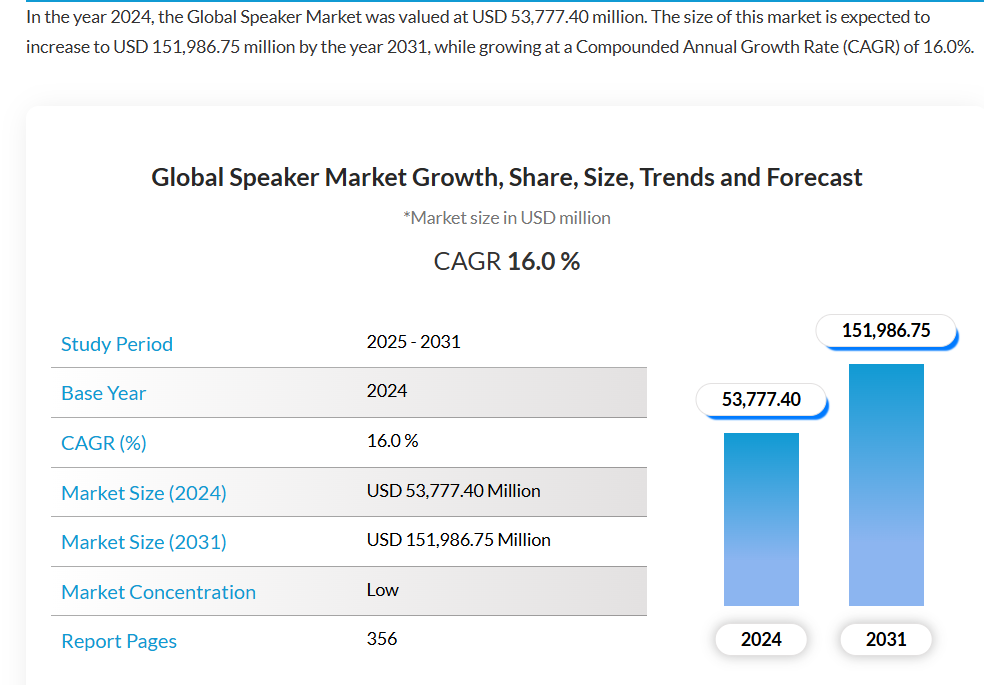Click USD 151,986.75 Million table value
Viewport: 984px width, 685px height.
click(459, 540)
